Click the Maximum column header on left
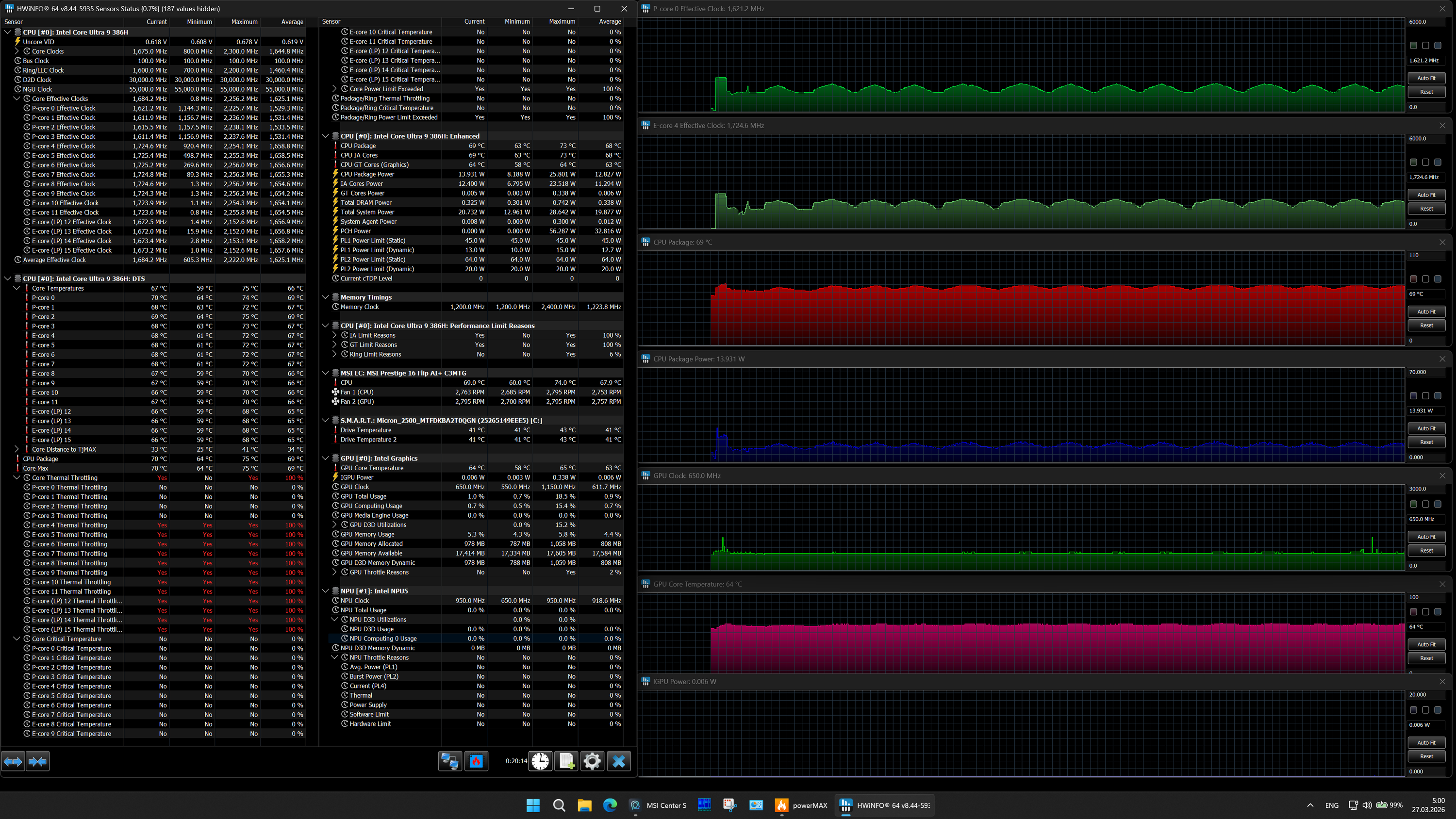The width and height of the screenshot is (1456, 819). click(244, 21)
